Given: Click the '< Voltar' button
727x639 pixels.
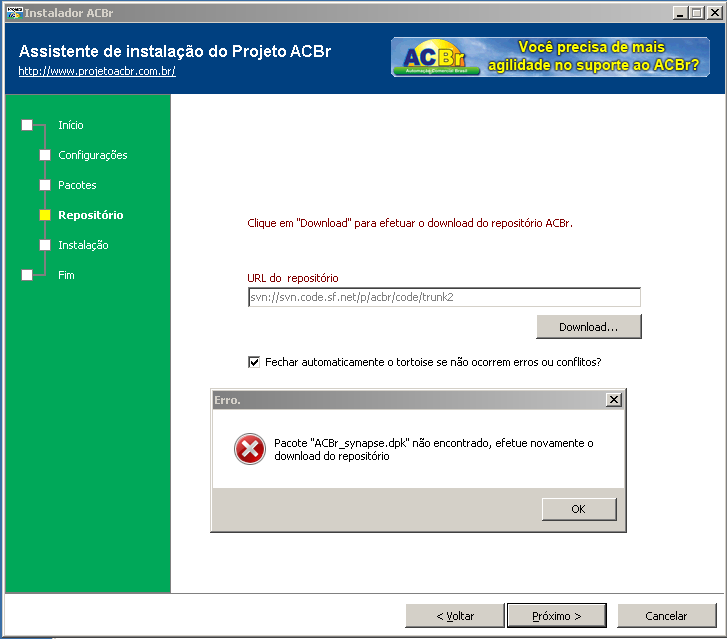Looking at the screenshot, I should (x=455, y=616).
